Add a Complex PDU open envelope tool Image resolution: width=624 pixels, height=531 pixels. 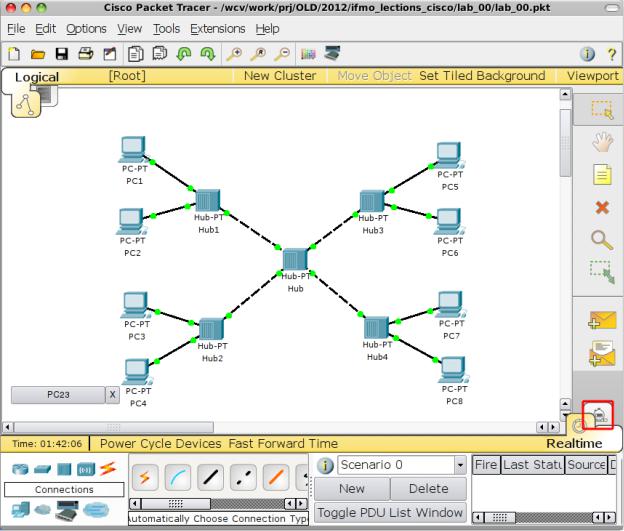pos(602,353)
